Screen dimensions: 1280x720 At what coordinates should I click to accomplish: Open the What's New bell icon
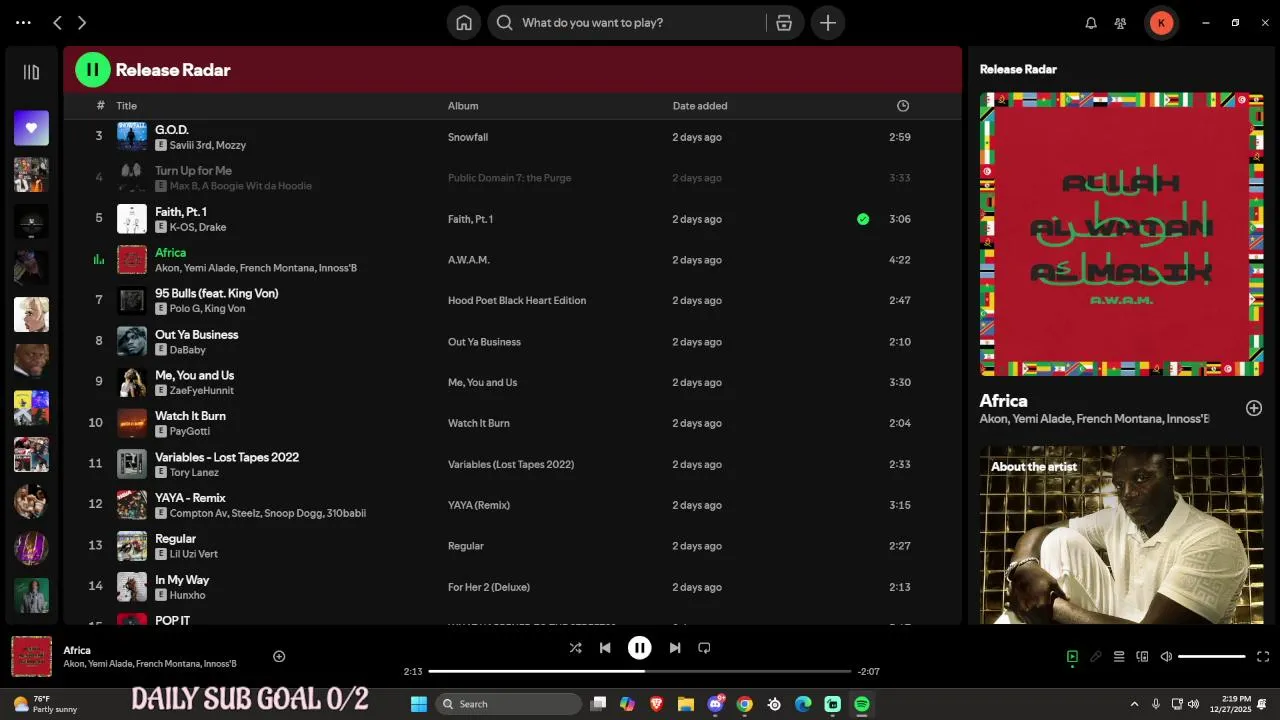click(x=1091, y=23)
